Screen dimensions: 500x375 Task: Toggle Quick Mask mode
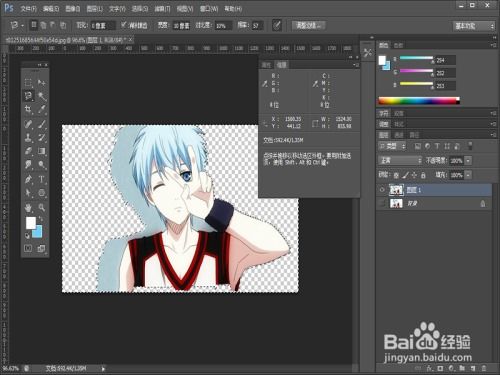28,248
